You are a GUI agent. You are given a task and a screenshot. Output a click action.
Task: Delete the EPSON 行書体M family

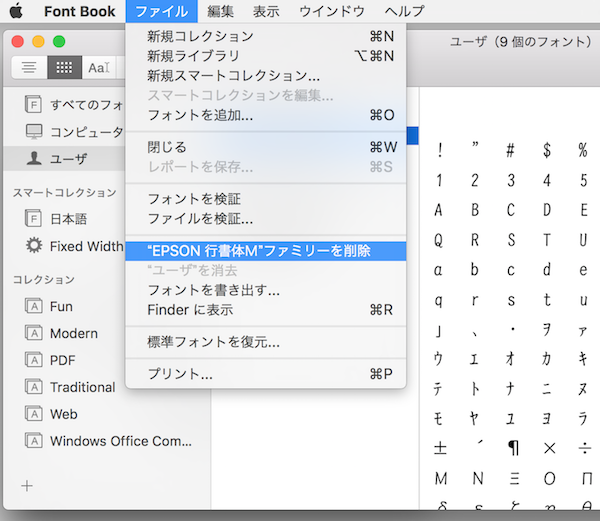pos(266,251)
